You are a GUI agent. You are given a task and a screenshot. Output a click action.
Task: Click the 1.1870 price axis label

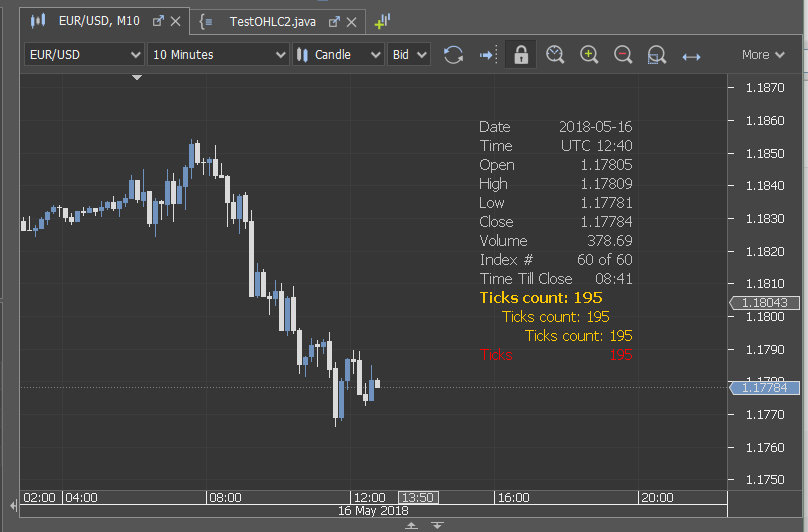point(765,88)
